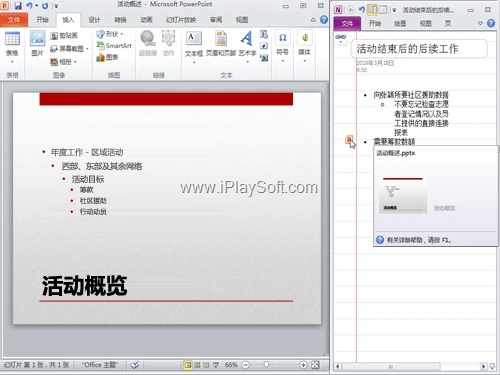Click the "Office 主题" status bar entry
Viewport: 500px width, 375px height.
pyautogui.click(x=100, y=365)
